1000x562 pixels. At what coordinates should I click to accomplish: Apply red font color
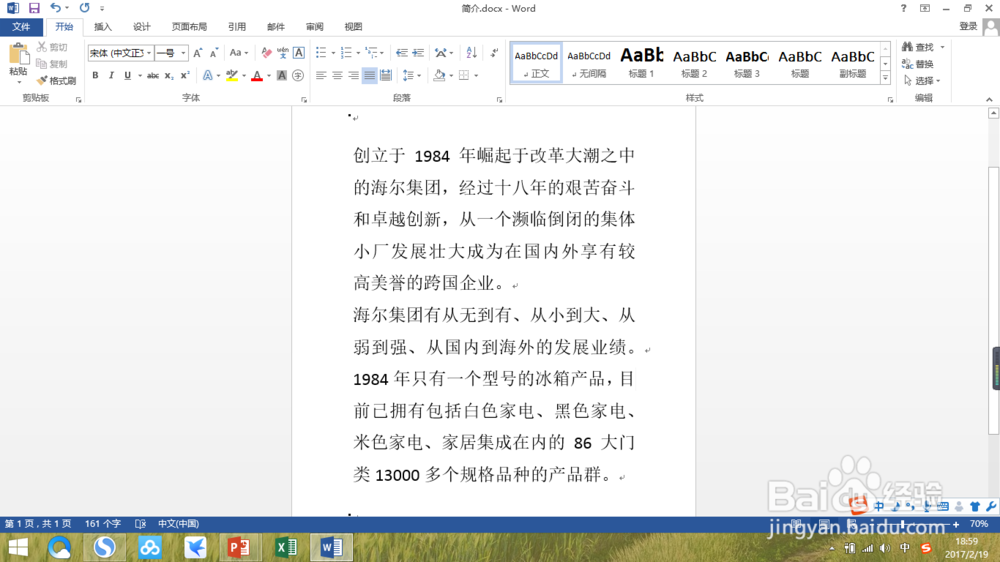(257, 75)
